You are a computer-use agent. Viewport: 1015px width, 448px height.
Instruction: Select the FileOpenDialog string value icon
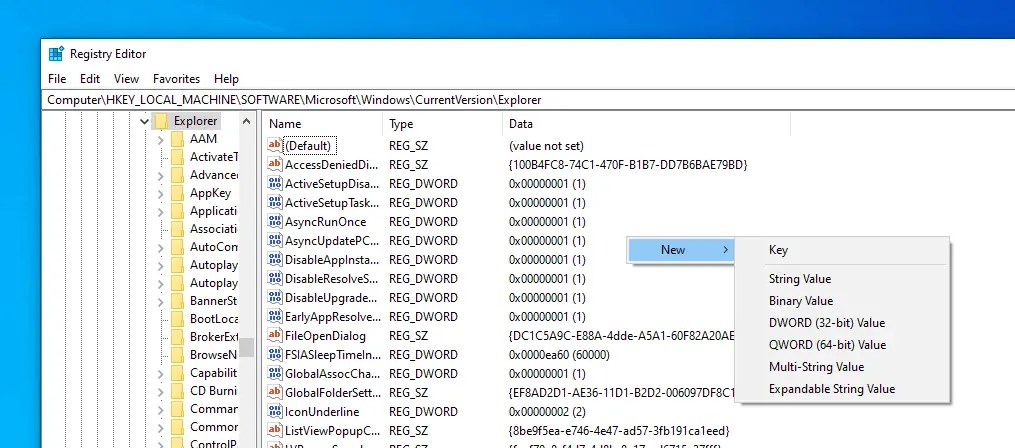tap(275, 336)
